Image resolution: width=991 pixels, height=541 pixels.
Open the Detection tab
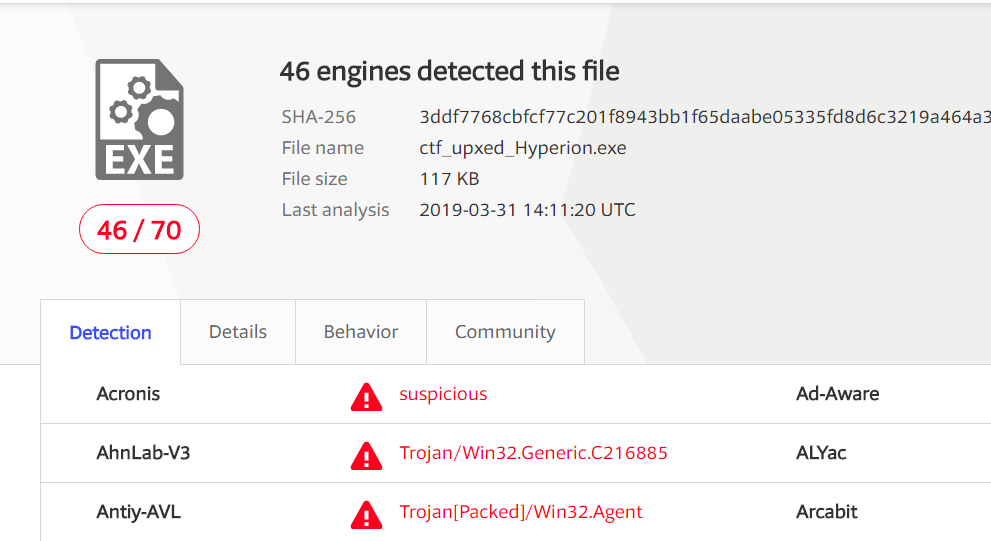(x=111, y=332)
